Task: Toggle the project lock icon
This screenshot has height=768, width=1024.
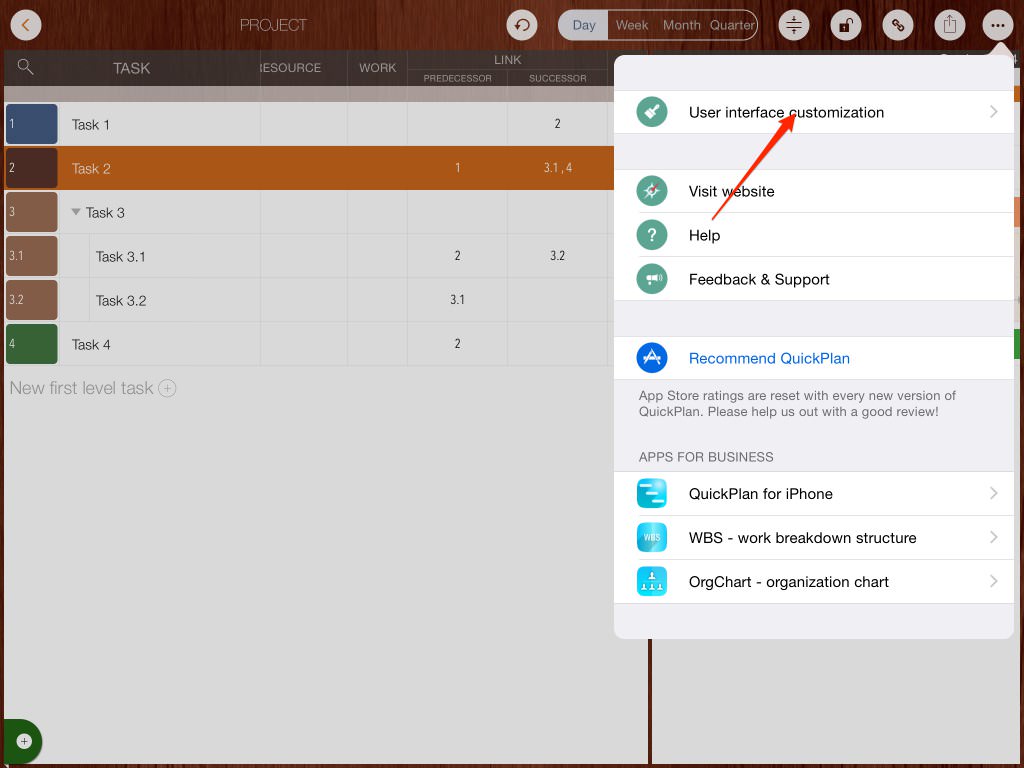Action: coord(845,25)
